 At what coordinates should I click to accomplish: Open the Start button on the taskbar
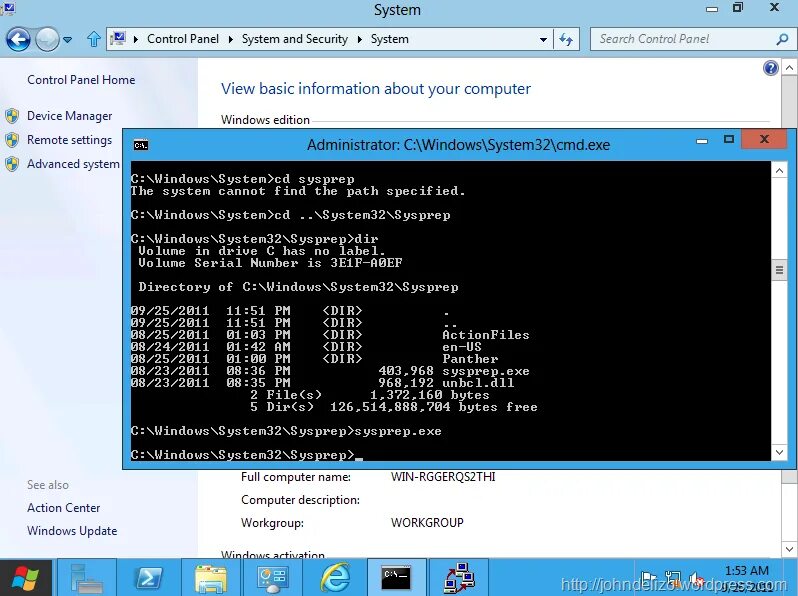25,578
